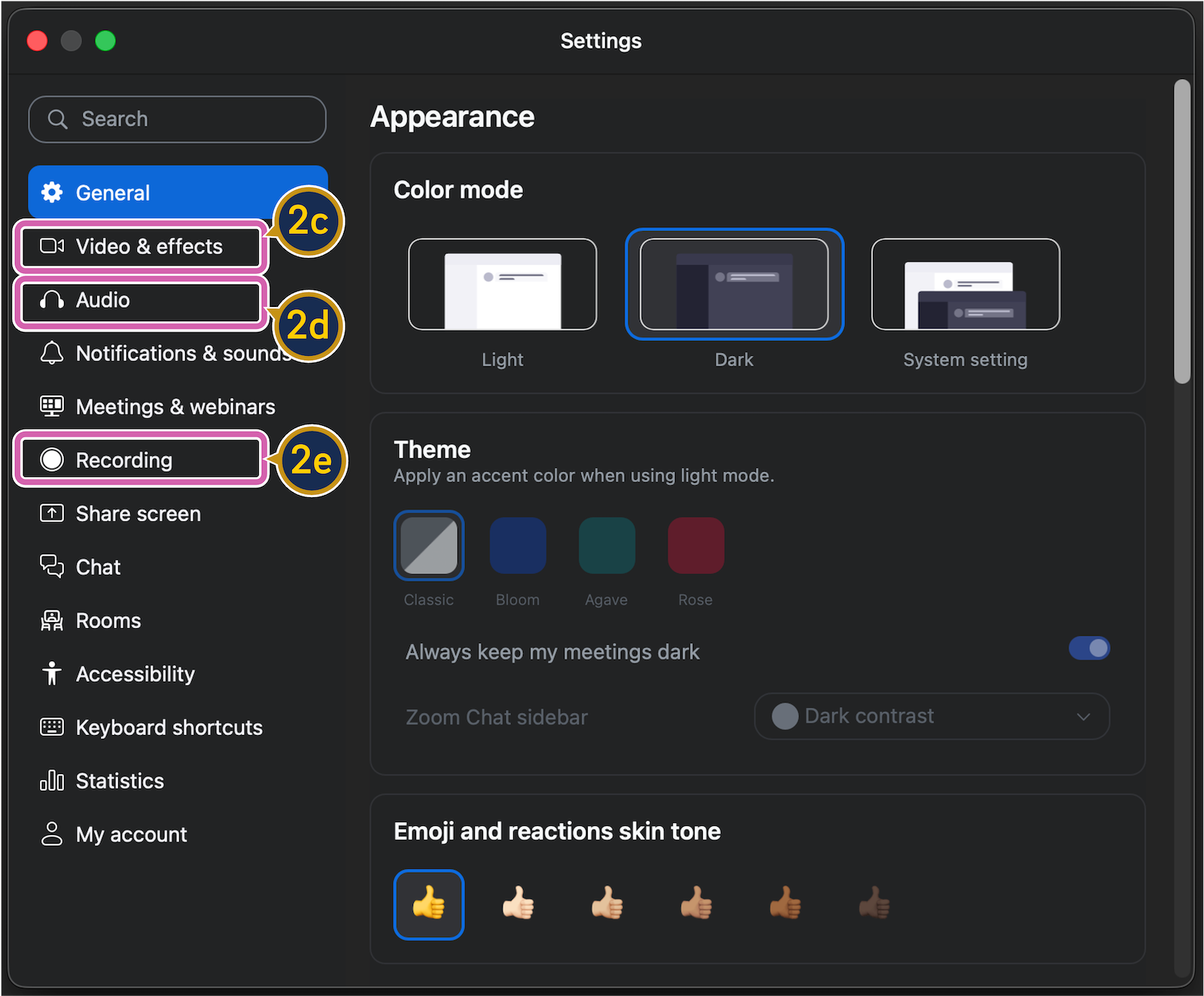The width and height of the screenshot is (1204, 996).
Task: Choose the Rose theme swatch
Action: [x=696, y=545]
